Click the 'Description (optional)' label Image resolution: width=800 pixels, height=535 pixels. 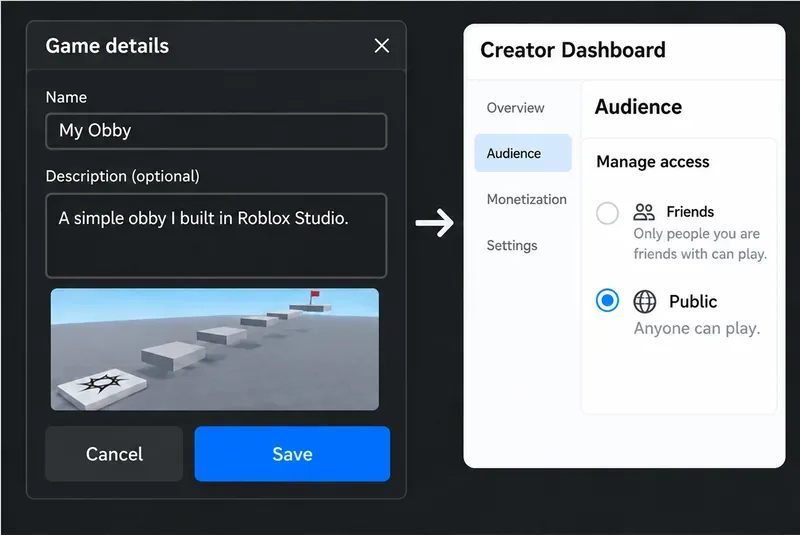(x=122, y=176)
